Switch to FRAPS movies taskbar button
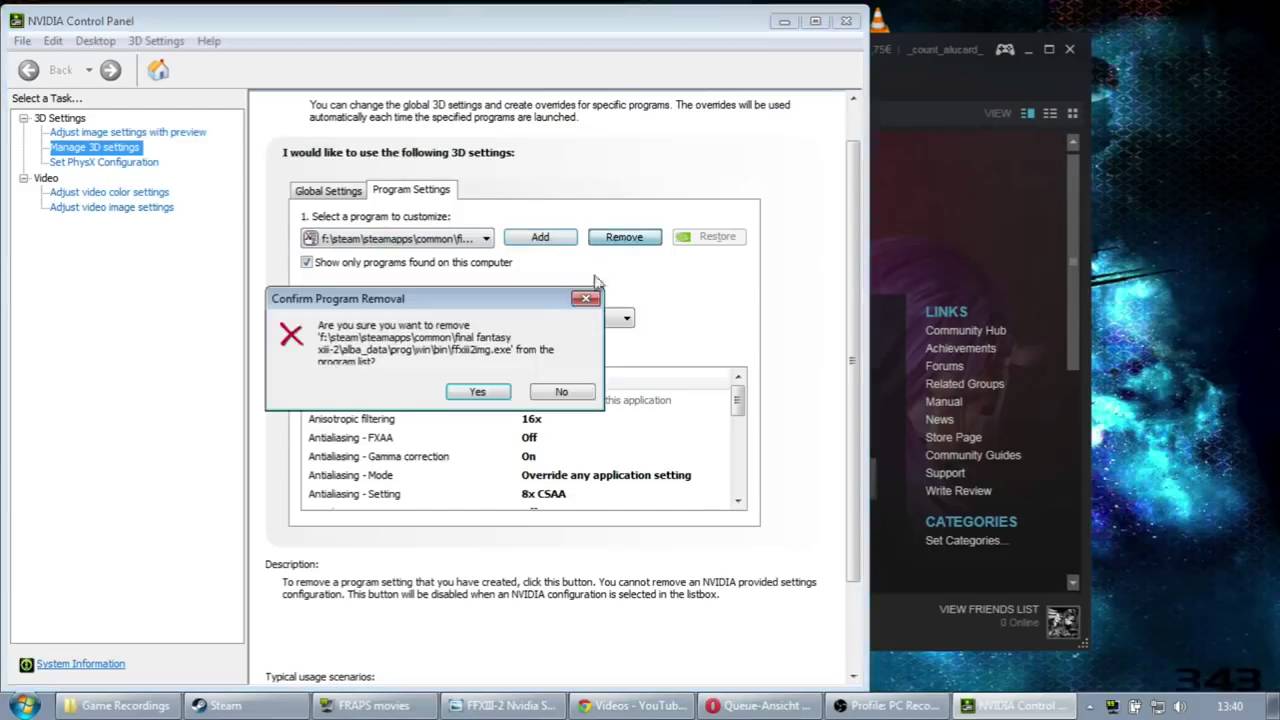Image resolution: width=1280 pixels, height=720 pixels. point(375,705)
